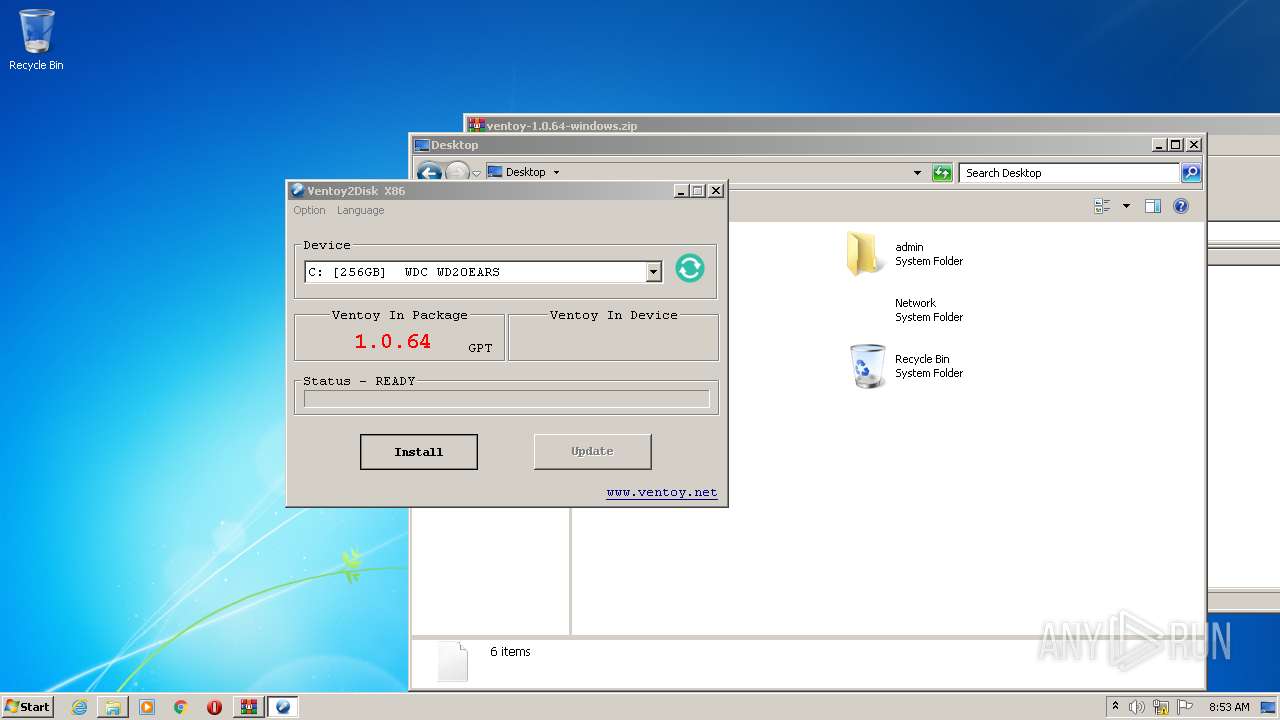The width and height of the screenshot is (1280, 720).
Task: Click the search magnifier icon
Action: [x=1190, y=173]
